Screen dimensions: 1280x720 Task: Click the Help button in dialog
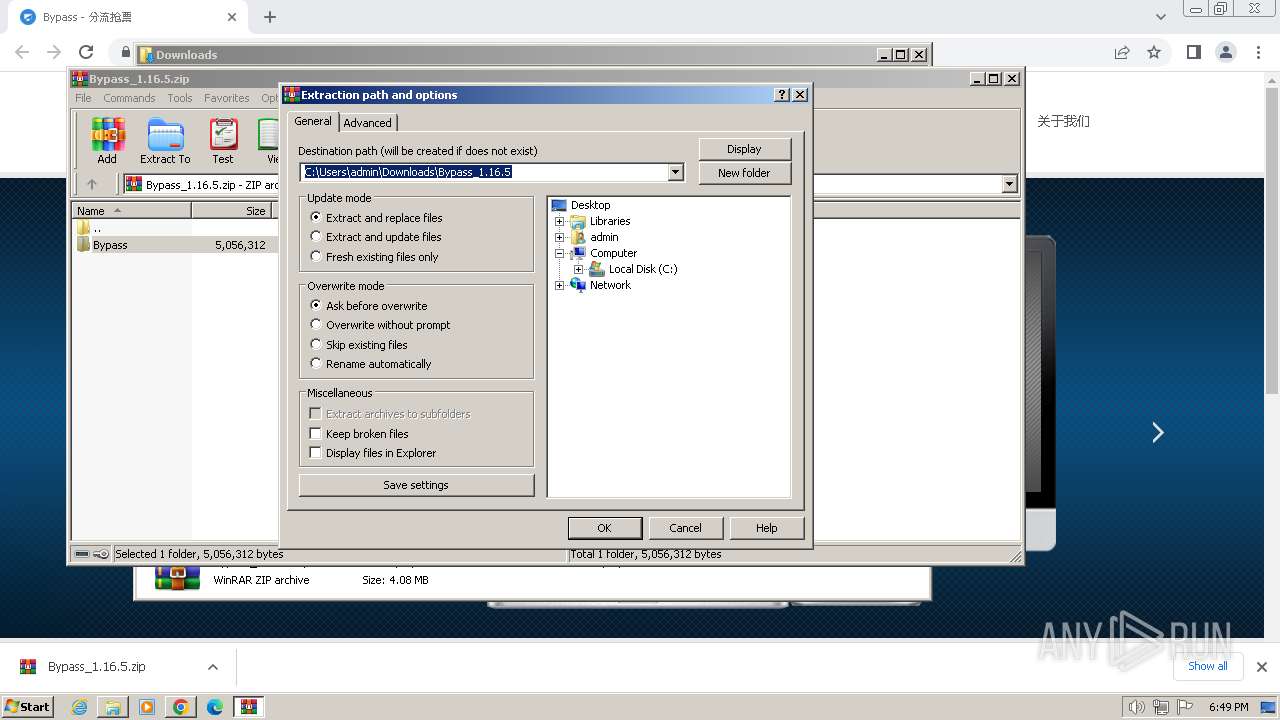tap(766, 528)
